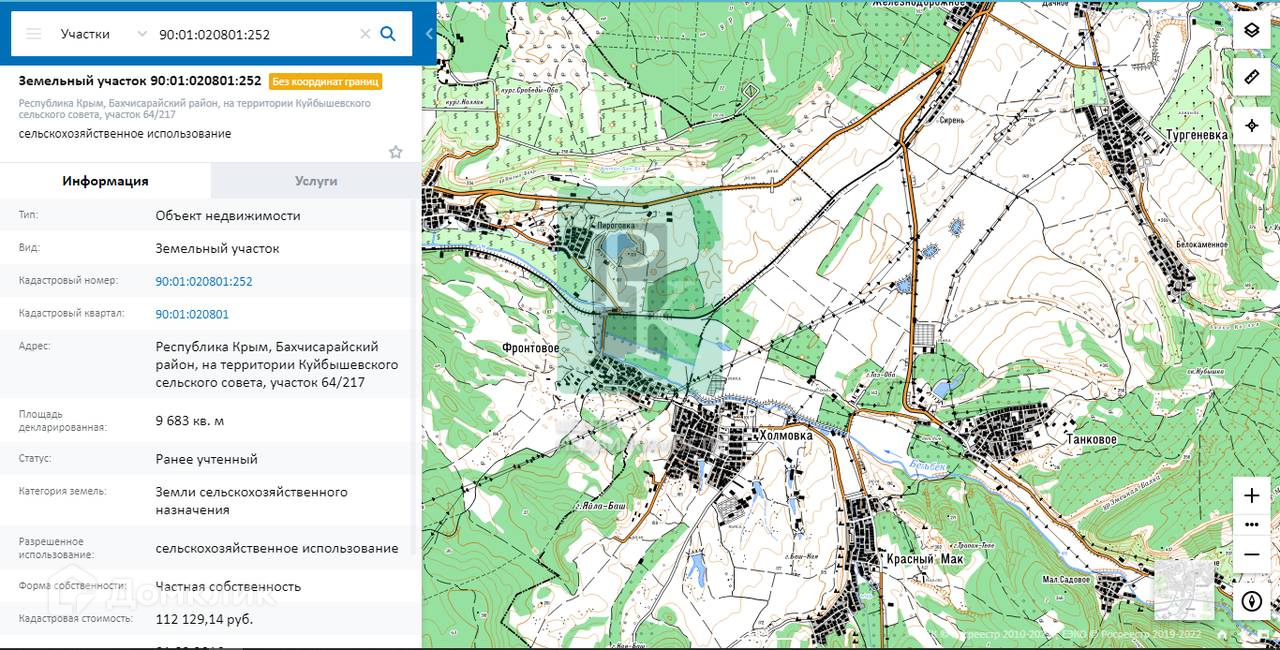Switch basemap via satellite thumbnail
The image size is (1280, 650).
pos(1184,590)
